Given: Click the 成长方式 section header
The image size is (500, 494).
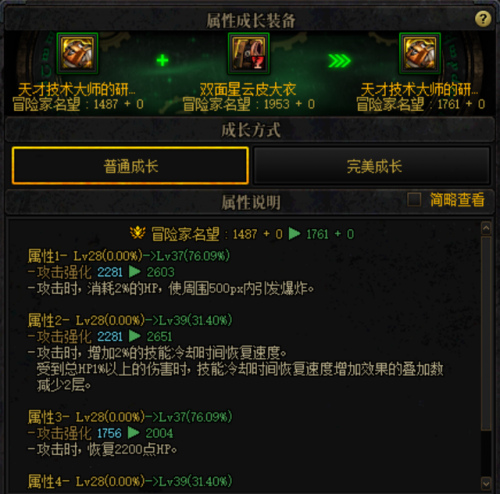Looking at the screenshot, I should tap(250, 130).
